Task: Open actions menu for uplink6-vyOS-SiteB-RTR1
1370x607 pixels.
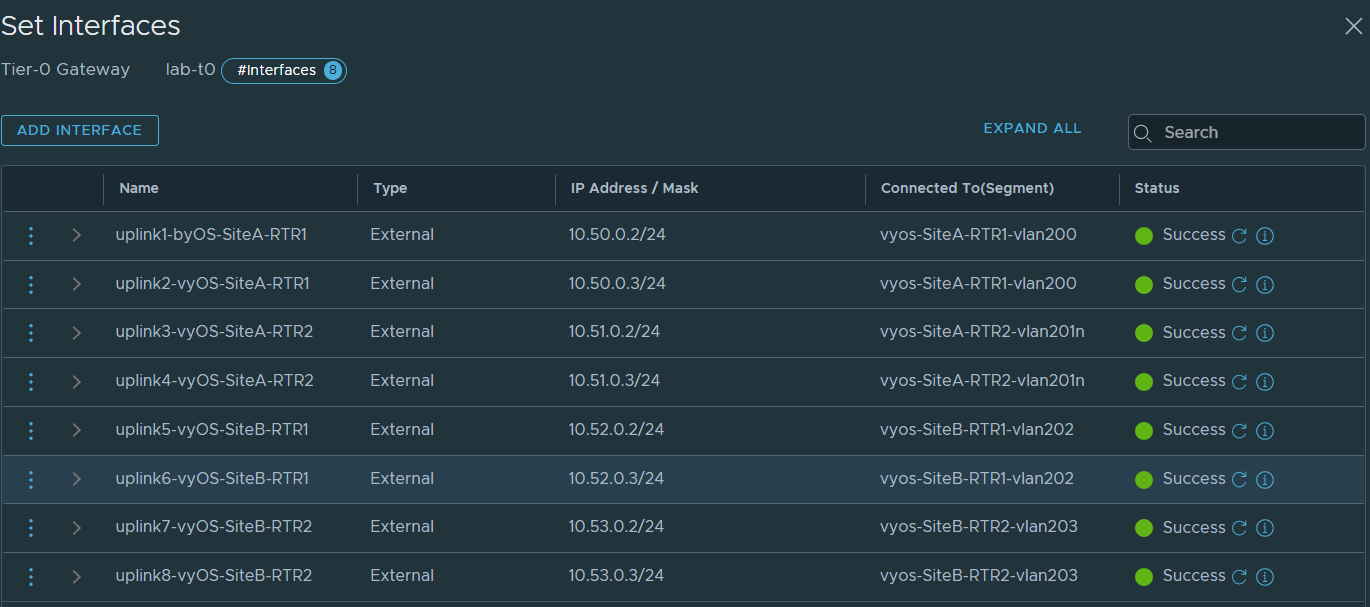Action: (x=31, y=480)
